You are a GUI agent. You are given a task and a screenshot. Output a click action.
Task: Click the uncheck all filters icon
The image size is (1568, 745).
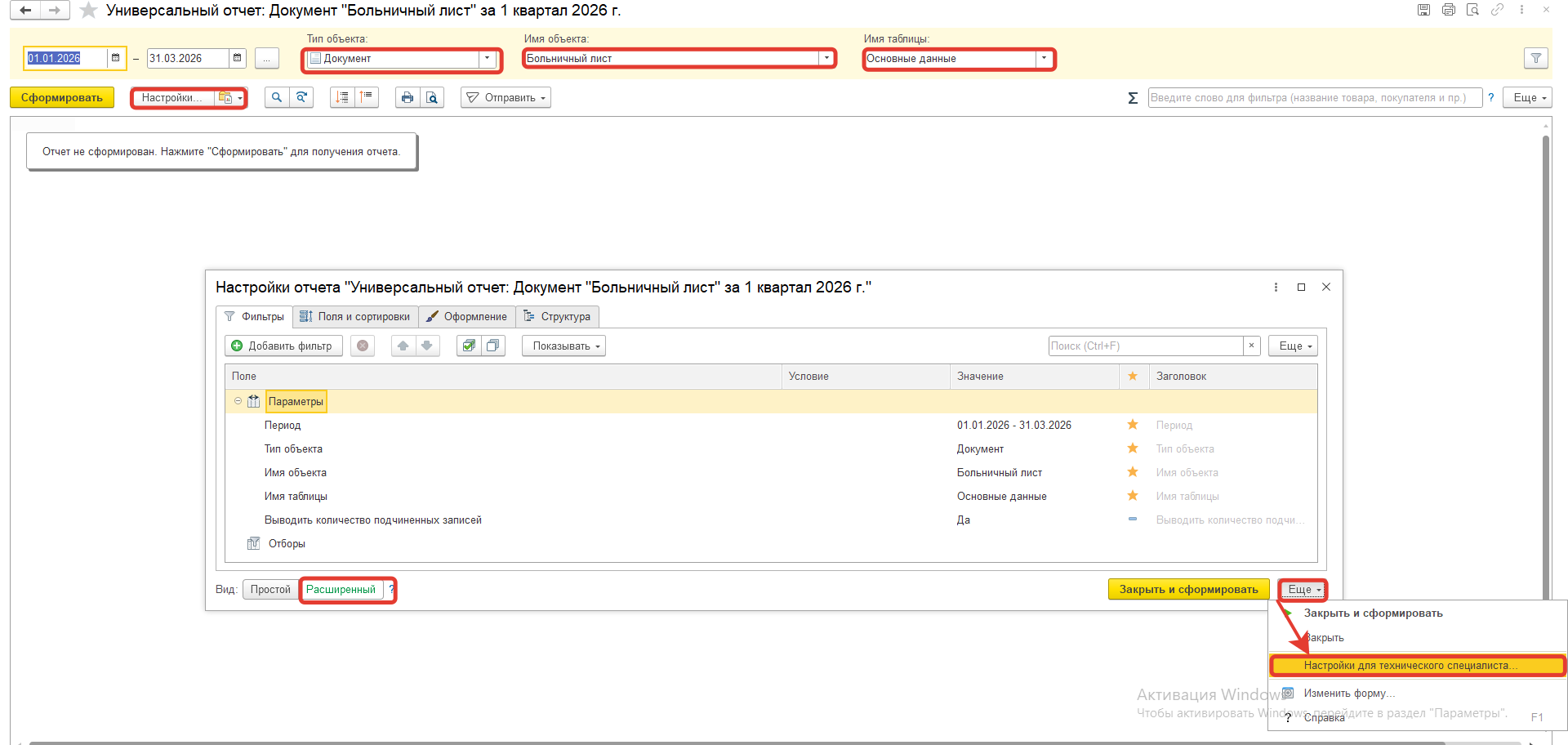[x=492, y=346]
